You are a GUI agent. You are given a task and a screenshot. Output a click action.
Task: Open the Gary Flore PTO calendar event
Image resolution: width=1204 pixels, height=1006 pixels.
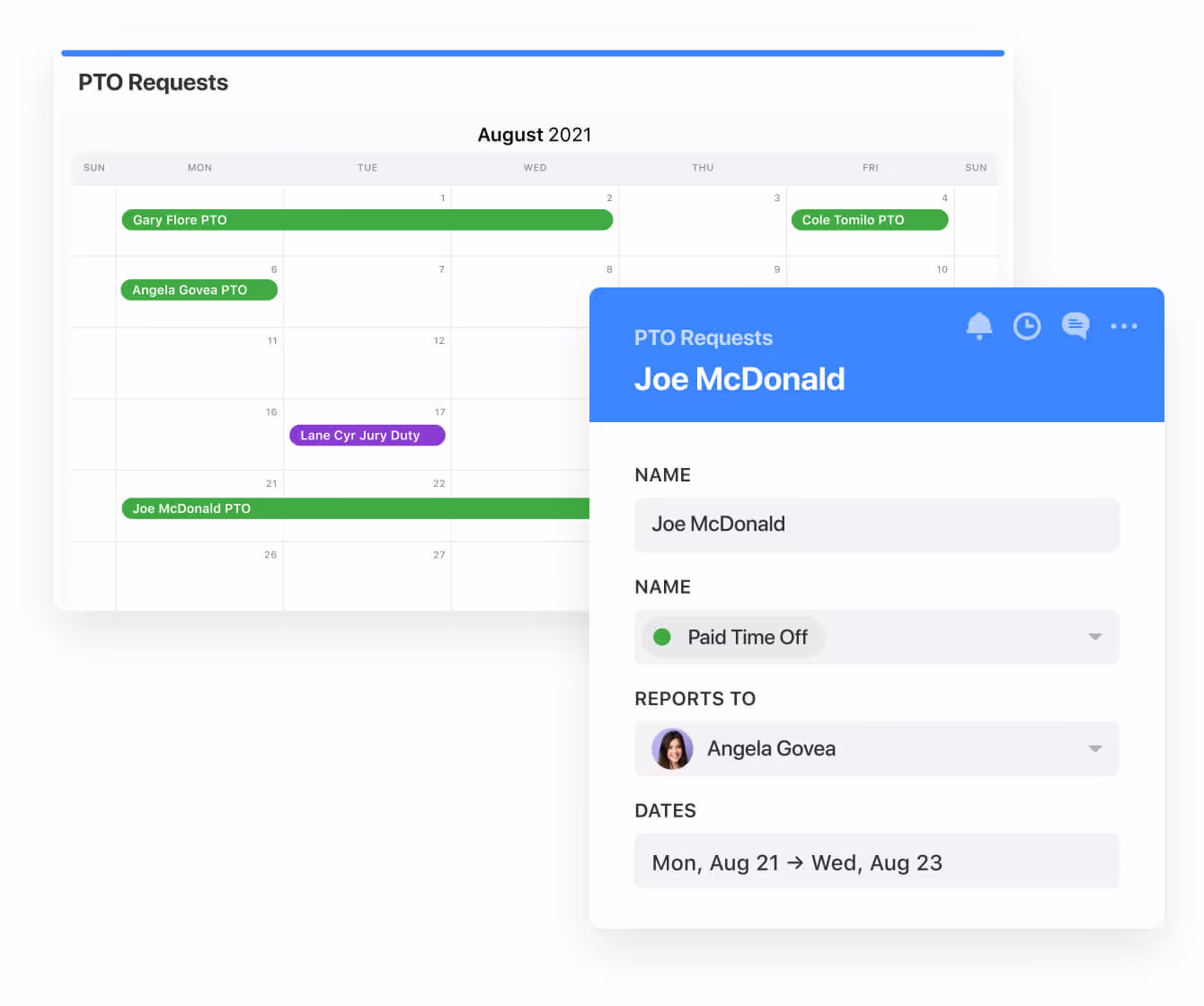[x=367, y=220]
